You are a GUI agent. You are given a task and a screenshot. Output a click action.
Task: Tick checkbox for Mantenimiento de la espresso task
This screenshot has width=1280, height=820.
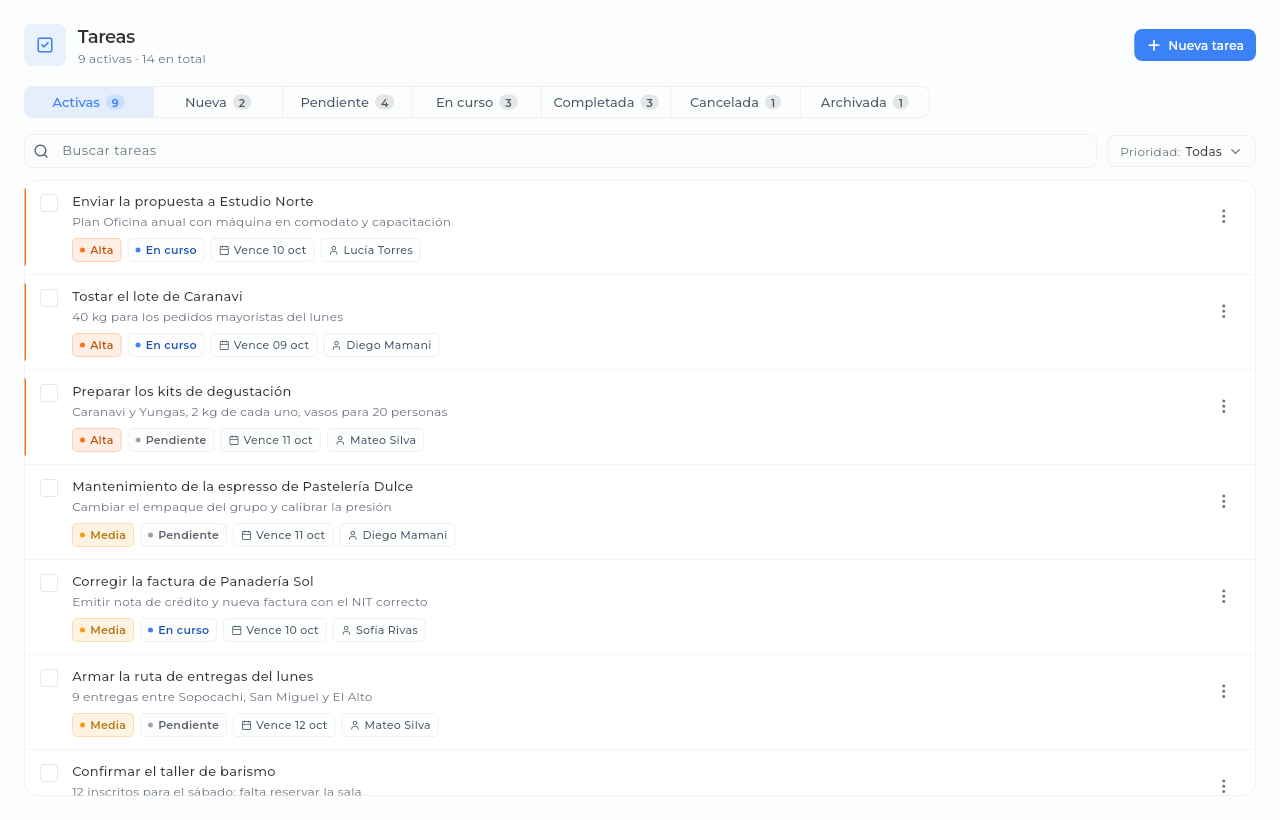tap(49, 488)
